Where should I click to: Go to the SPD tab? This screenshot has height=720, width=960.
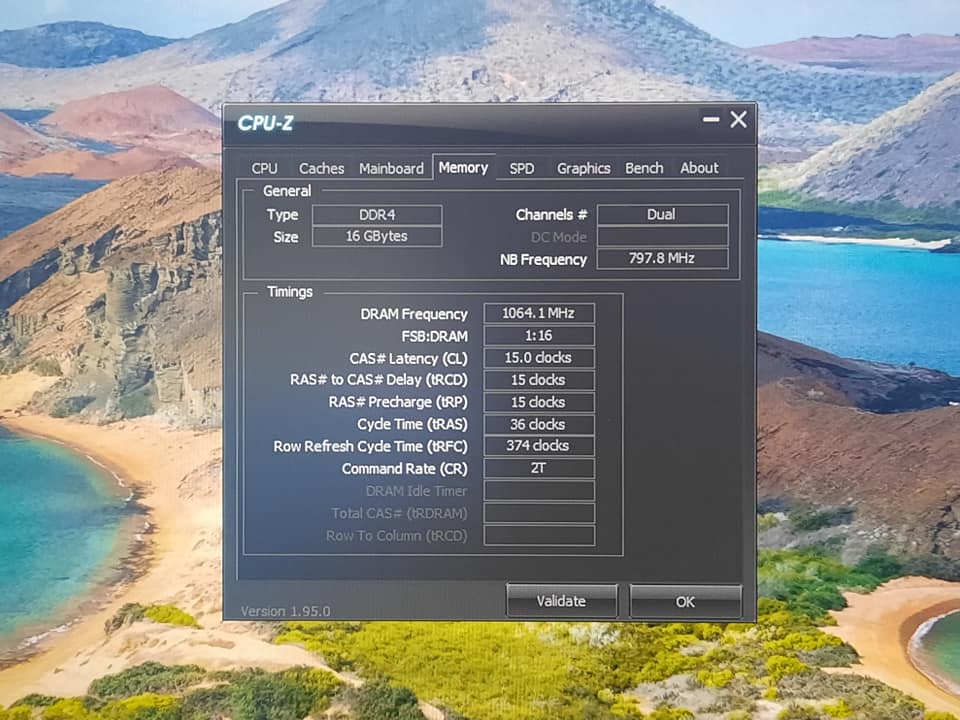click(x=522, y=168)
